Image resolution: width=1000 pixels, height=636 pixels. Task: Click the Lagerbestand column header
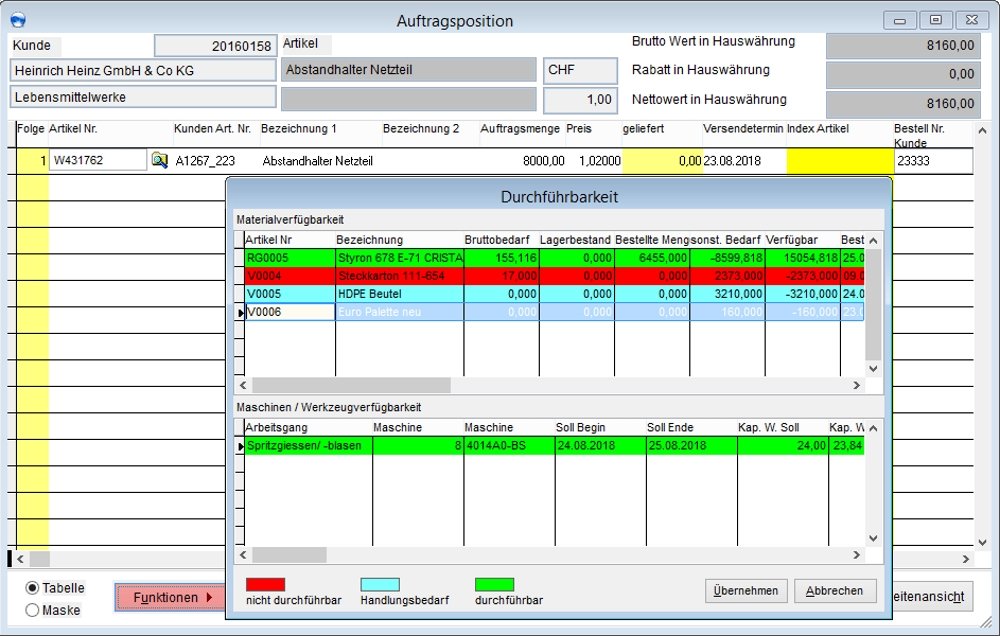(577, 240)
